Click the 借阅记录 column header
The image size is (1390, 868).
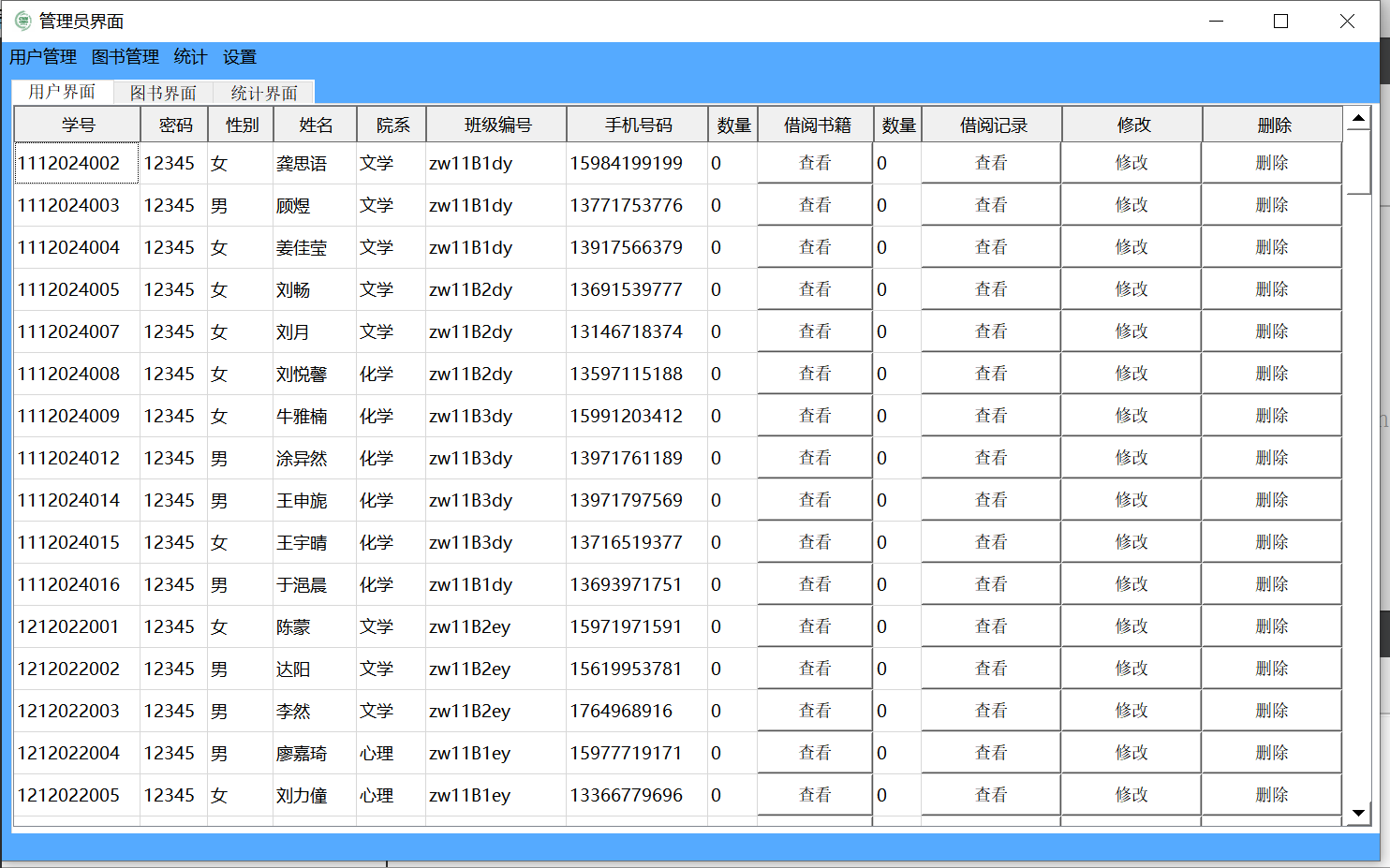(993, 125)
